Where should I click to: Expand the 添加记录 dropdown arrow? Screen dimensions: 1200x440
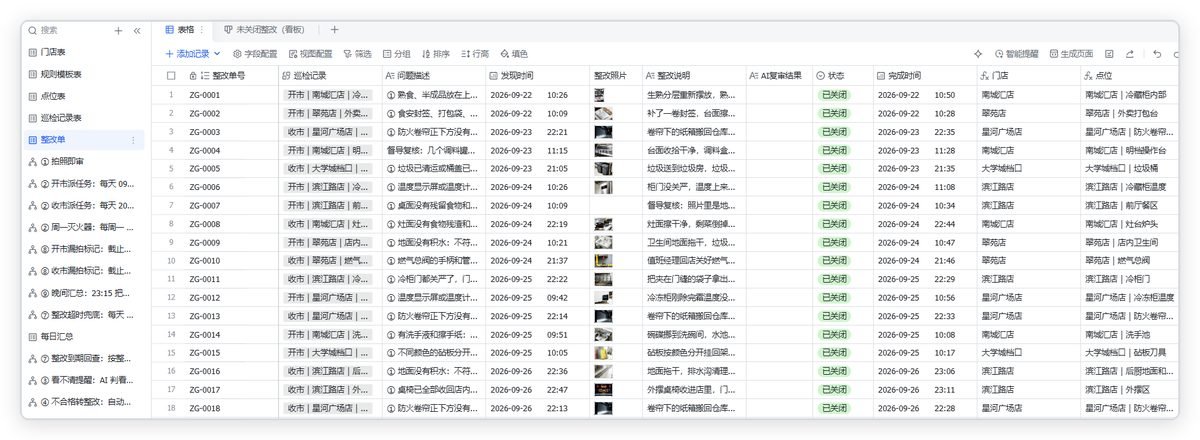point(217,54)
